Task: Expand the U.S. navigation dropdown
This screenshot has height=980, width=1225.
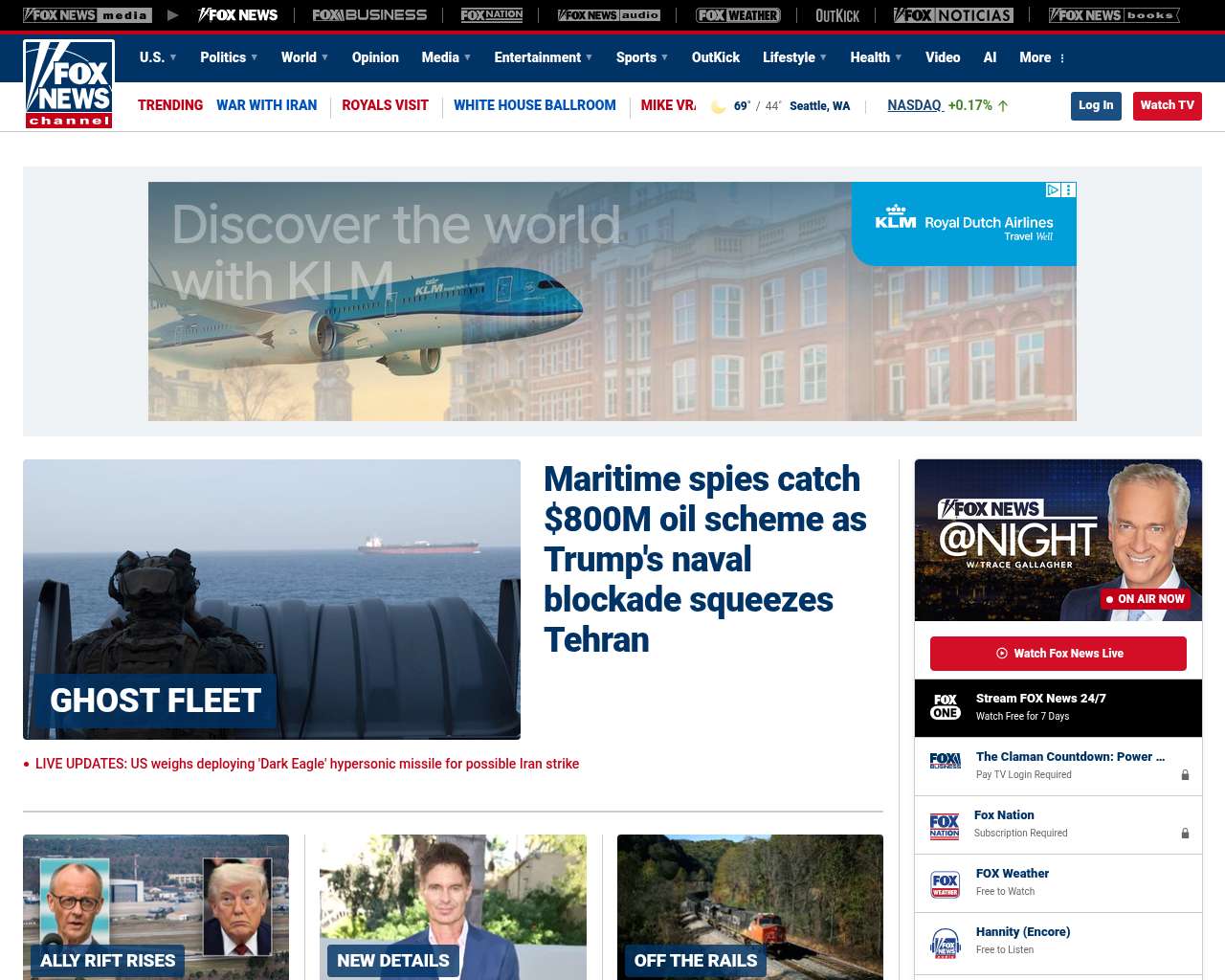Action: (158, 57)
